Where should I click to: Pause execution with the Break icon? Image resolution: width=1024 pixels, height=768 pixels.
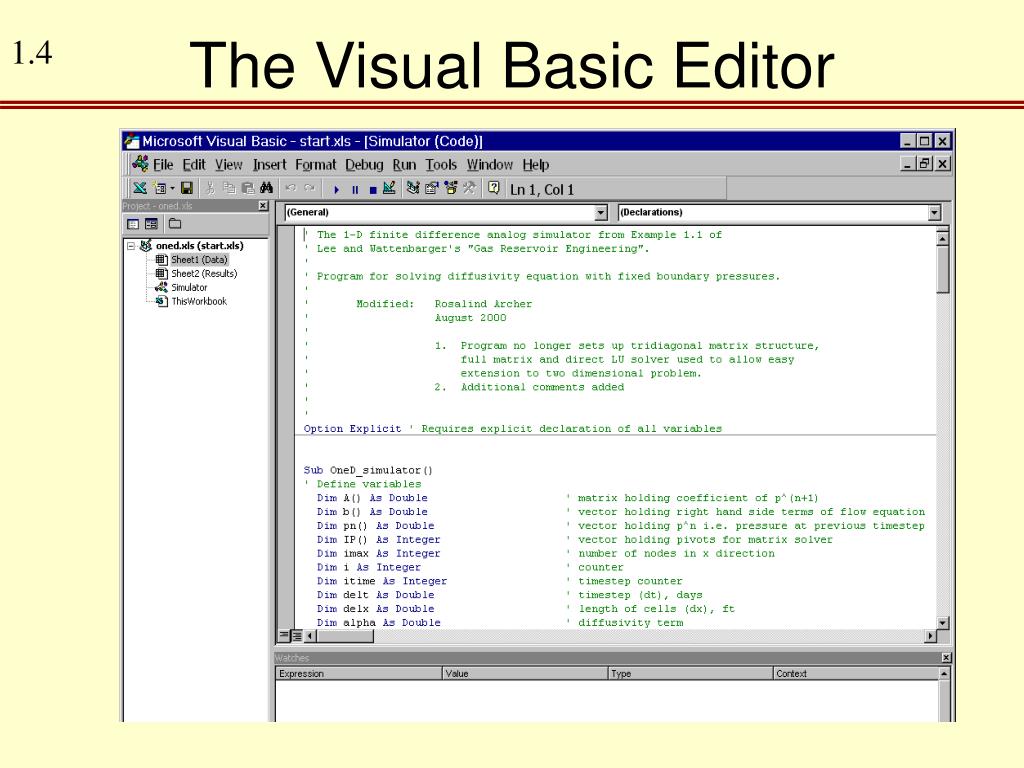(354, 188)
